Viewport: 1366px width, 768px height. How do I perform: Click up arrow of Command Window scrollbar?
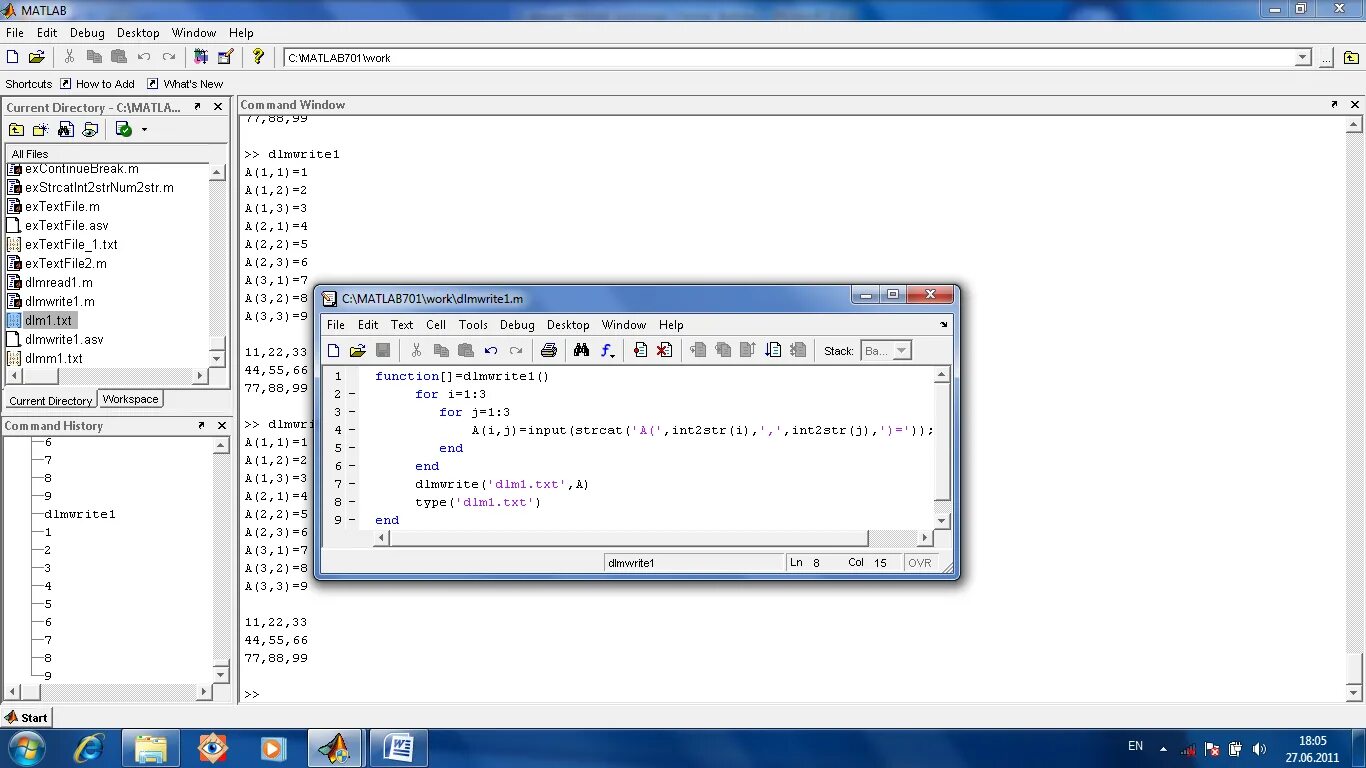click(x=1354, y=125)
